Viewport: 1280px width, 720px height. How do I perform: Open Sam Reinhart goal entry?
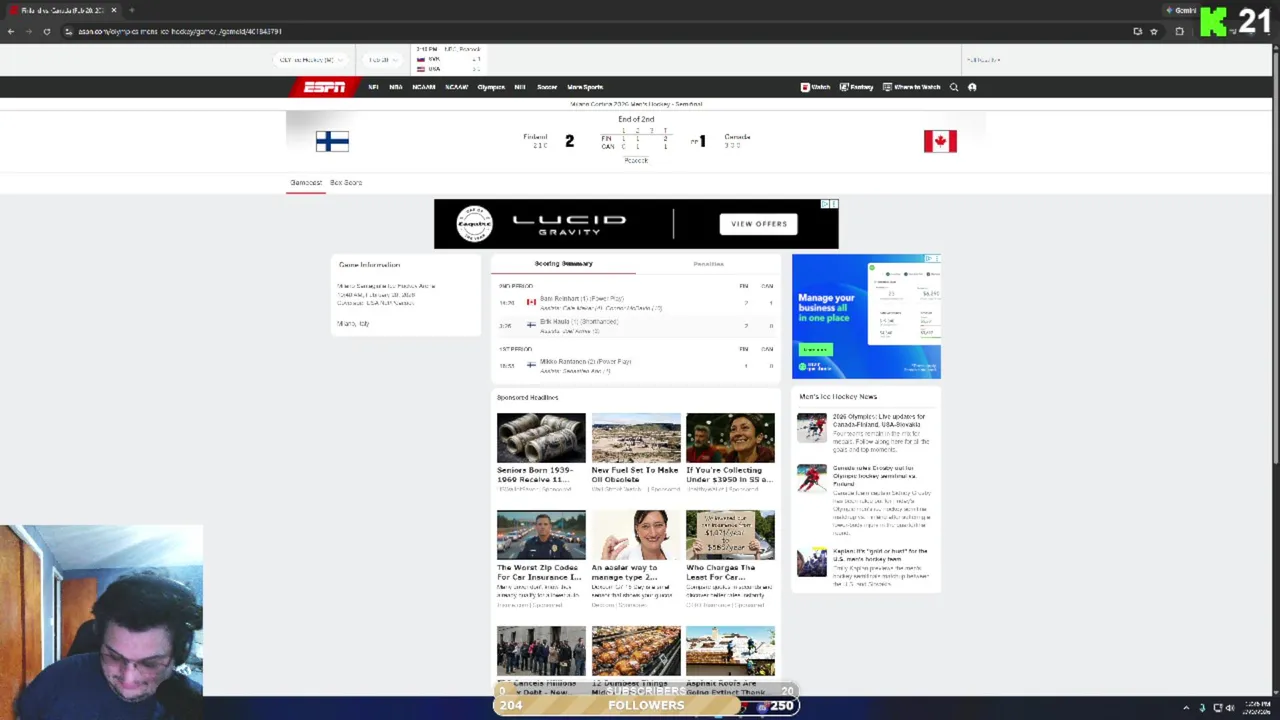click(x=635, y=303)
